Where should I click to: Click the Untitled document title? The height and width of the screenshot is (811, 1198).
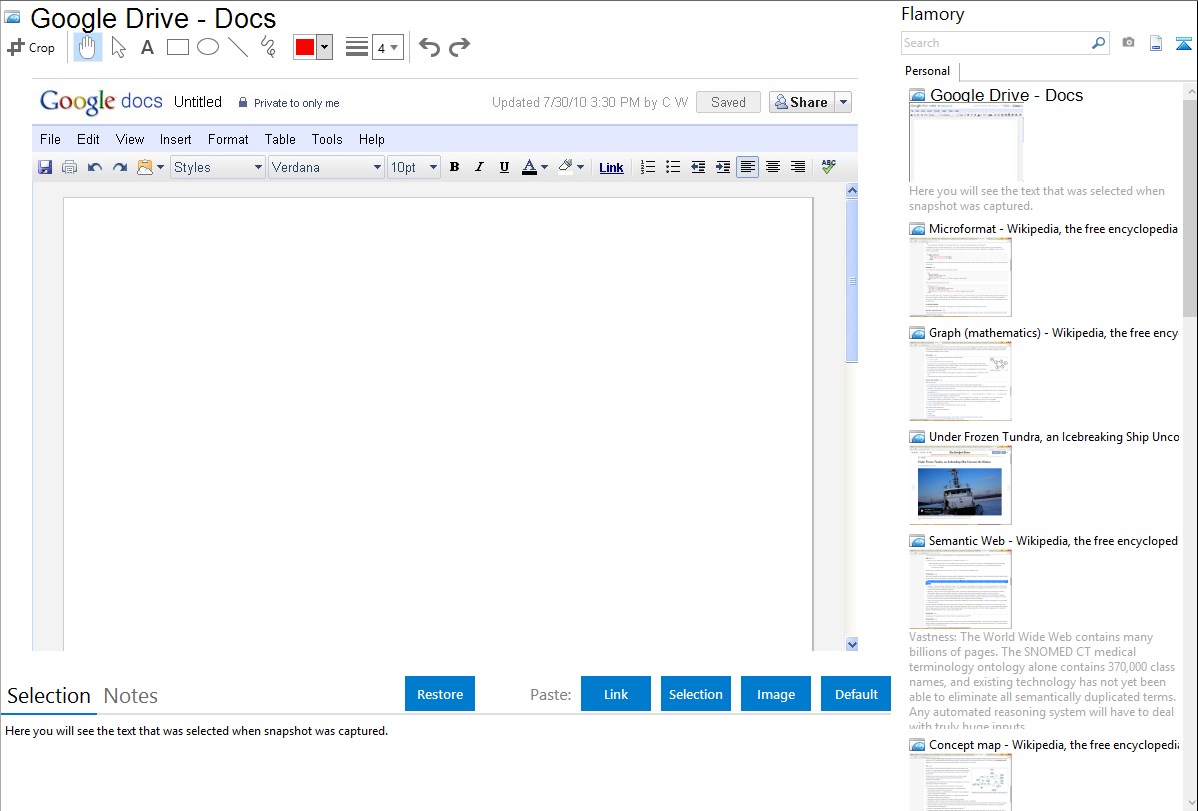(198, 102)
